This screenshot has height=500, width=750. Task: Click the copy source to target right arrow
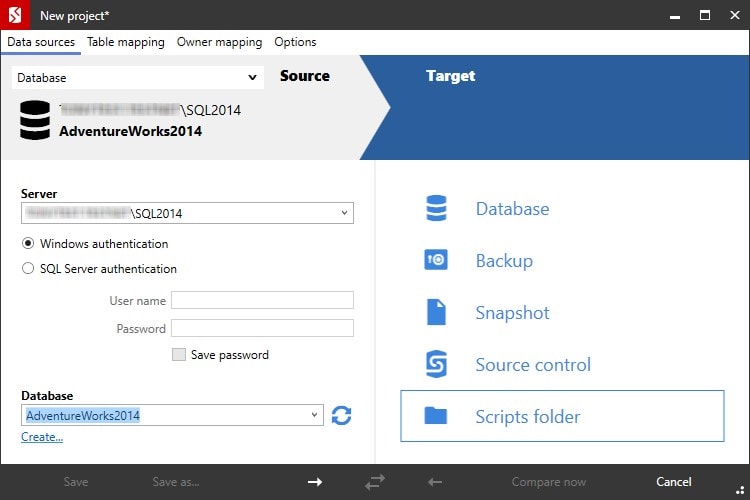pyautogui.click(x=315, y=482)
